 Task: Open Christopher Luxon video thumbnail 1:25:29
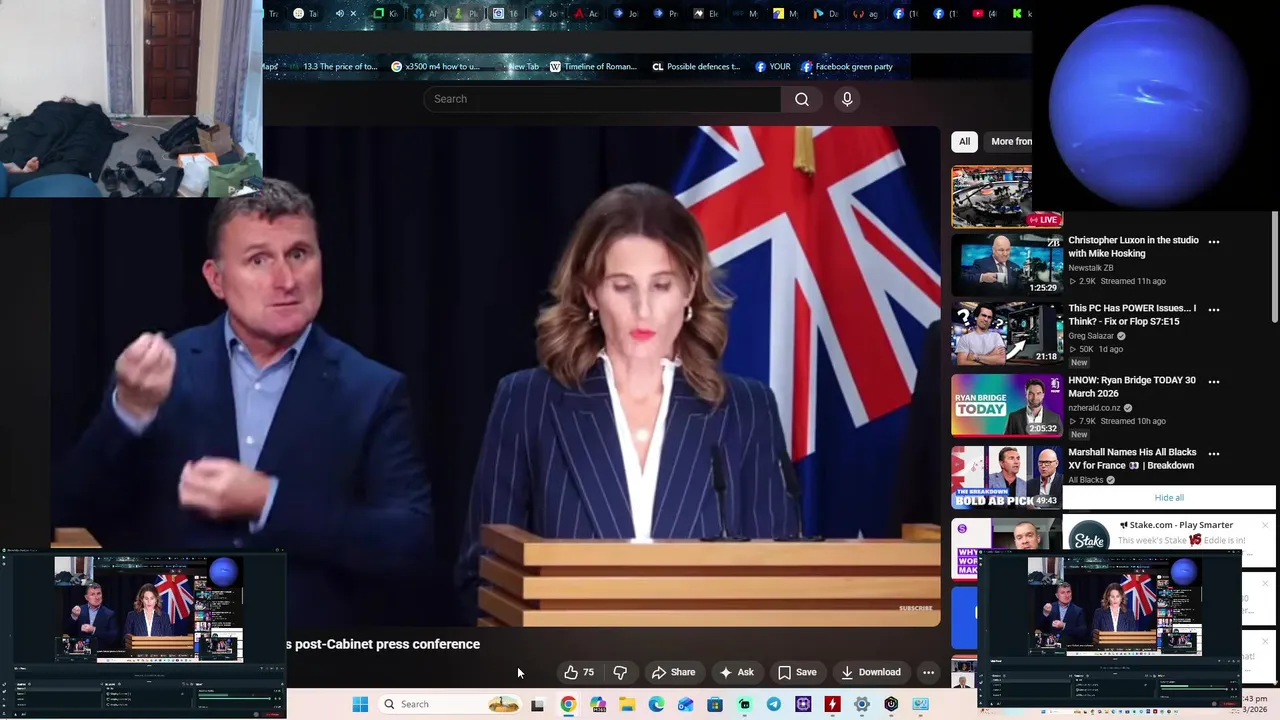click(1006, 265)
